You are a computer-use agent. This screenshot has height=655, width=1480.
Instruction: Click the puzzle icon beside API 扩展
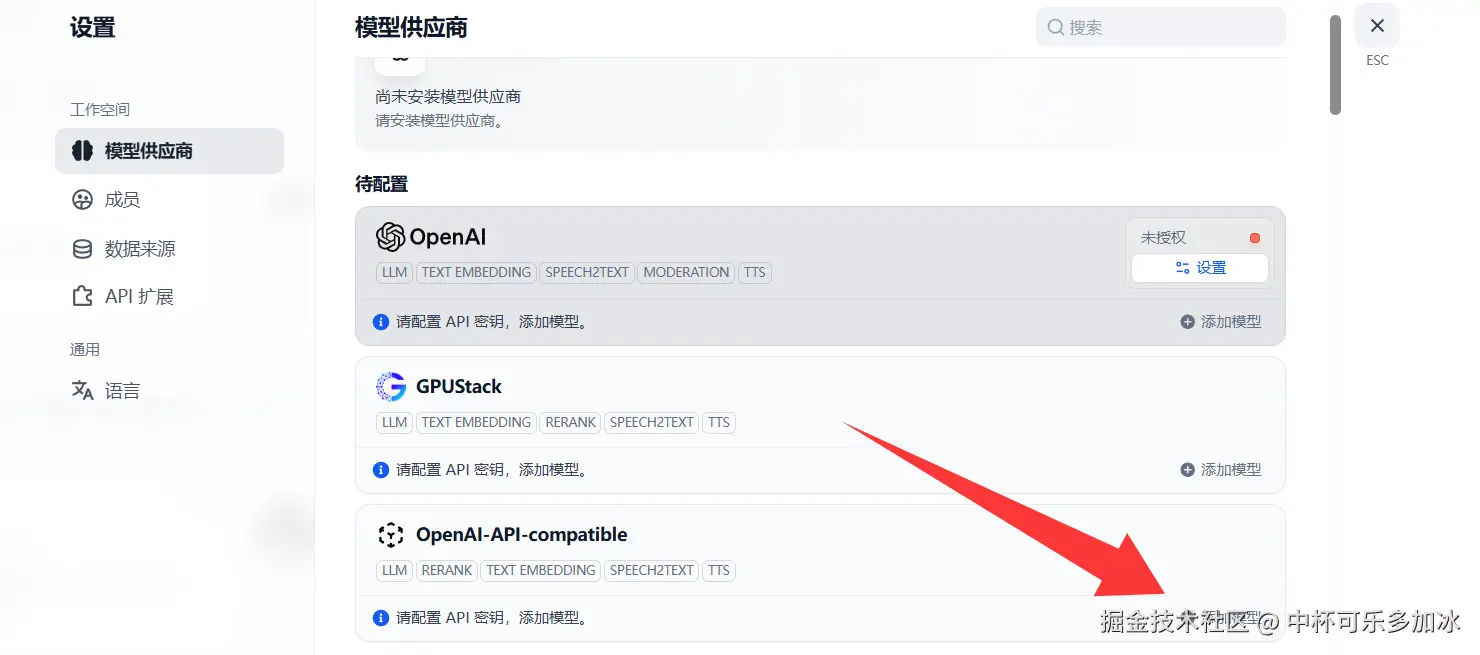[x=82, y=297]
